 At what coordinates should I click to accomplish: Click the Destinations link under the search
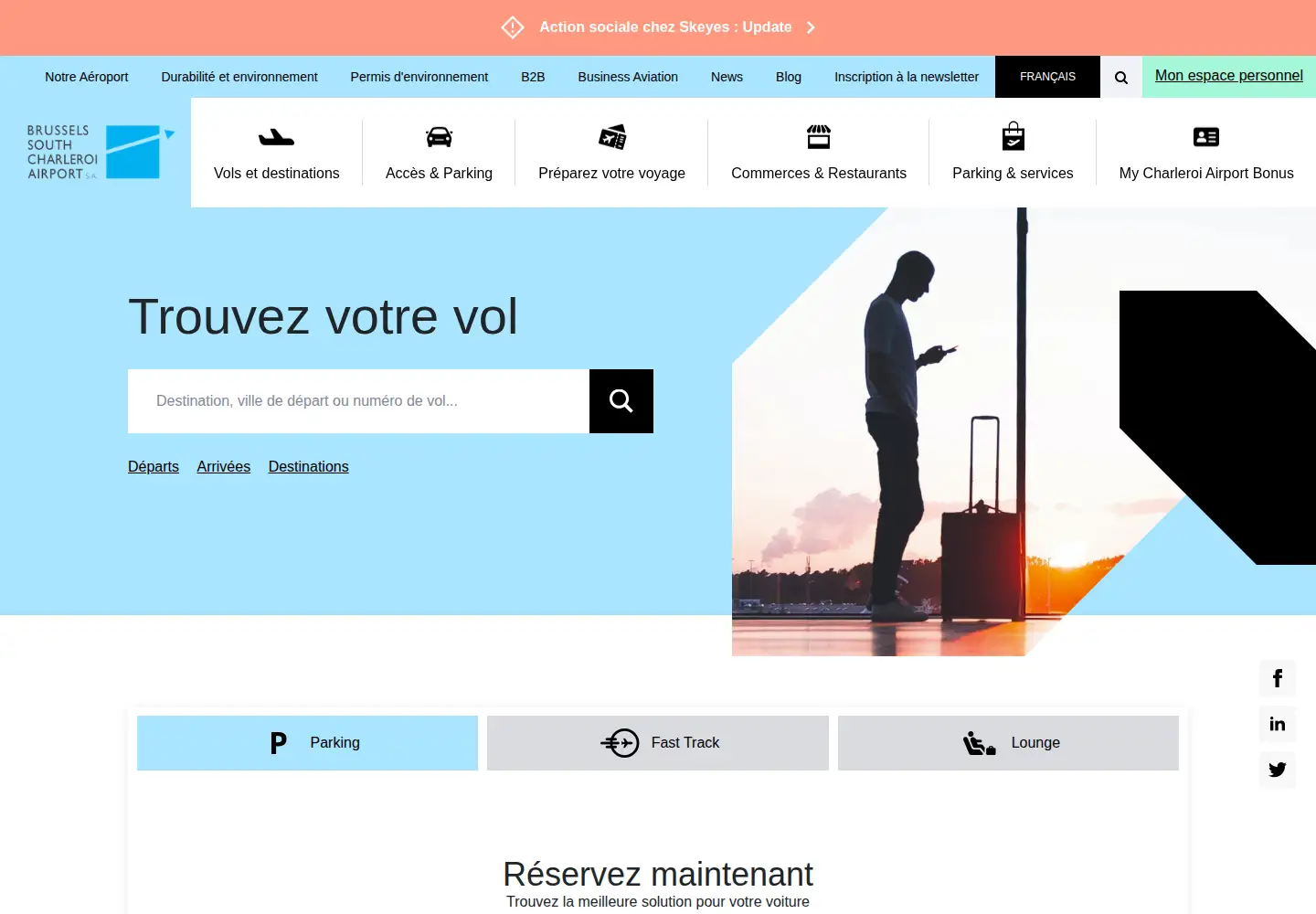(x=309, y=466)
